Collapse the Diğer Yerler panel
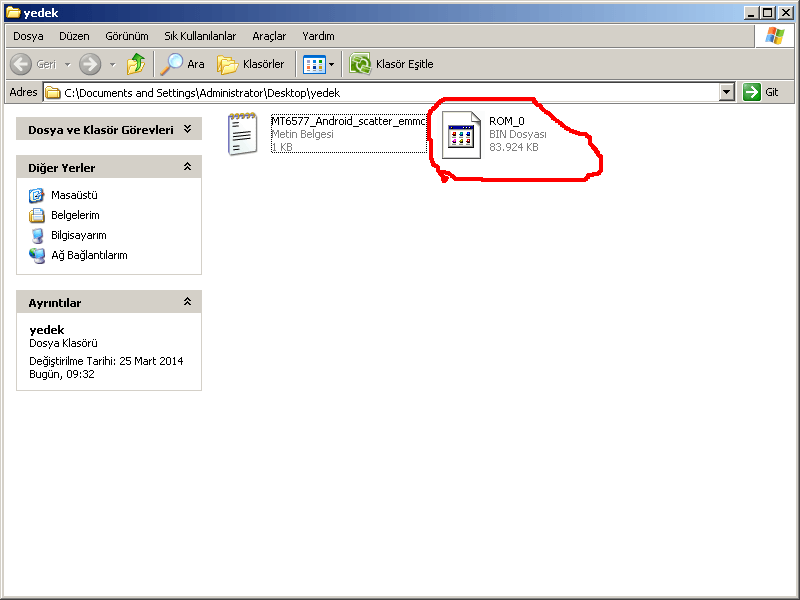 (187, 167)
